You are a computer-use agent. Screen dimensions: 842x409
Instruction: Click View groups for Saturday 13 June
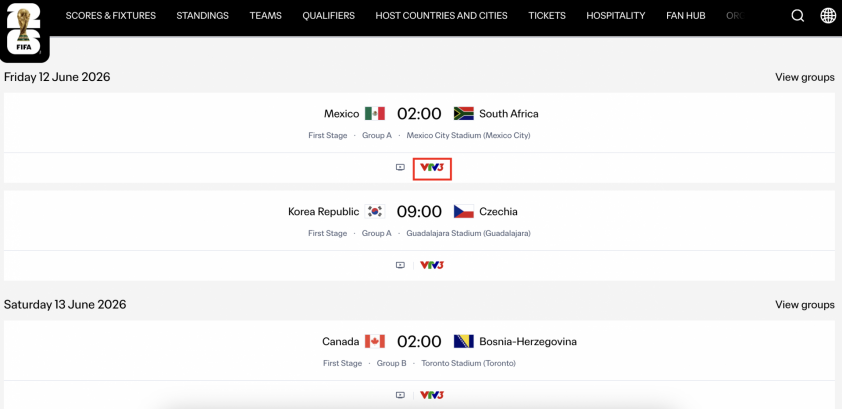pos(804,305)
